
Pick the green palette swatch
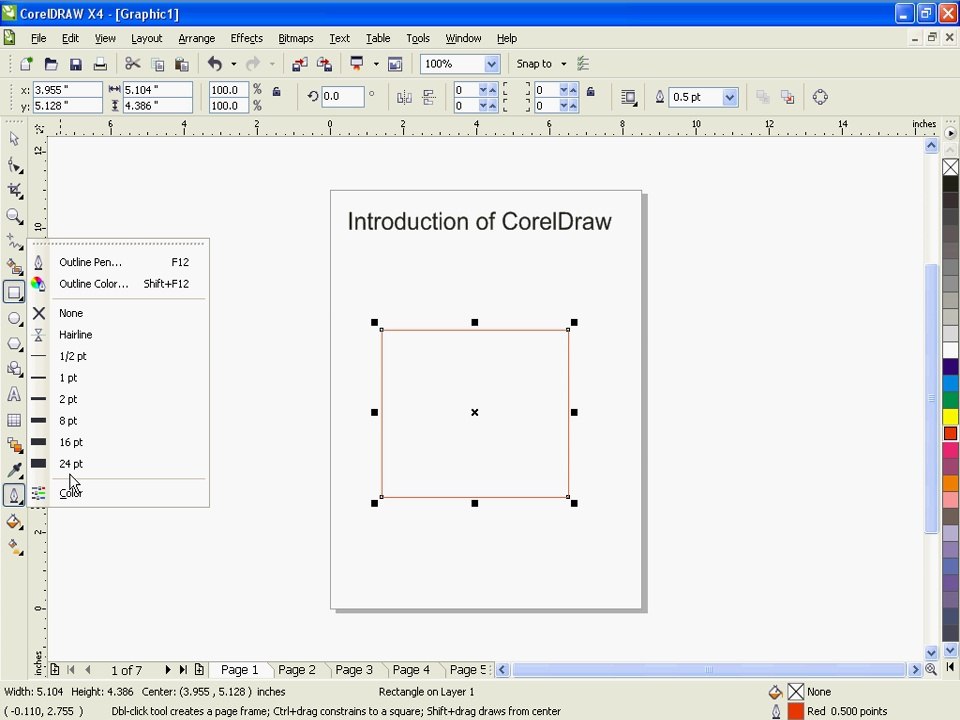(x=950, y=400)
